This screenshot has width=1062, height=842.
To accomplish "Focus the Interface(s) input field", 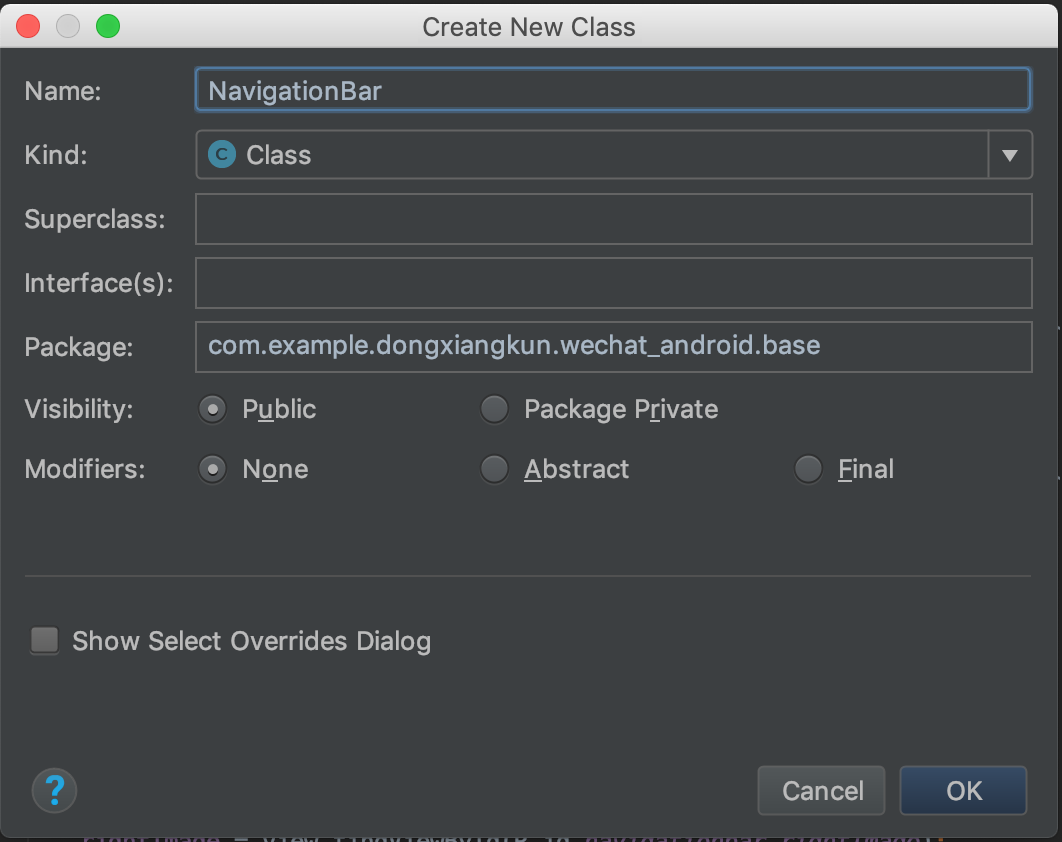I will coord(614,283).
